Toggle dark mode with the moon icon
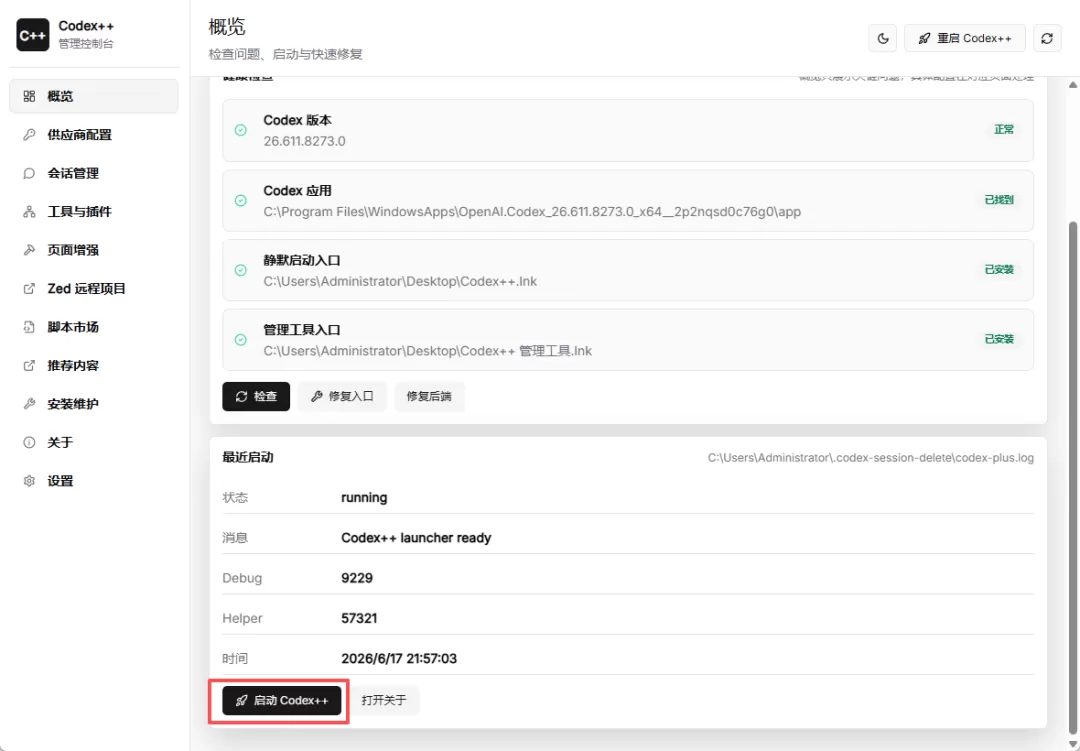Image resolution: width=1080 pixels, height=751 pixels. [883, 39]
